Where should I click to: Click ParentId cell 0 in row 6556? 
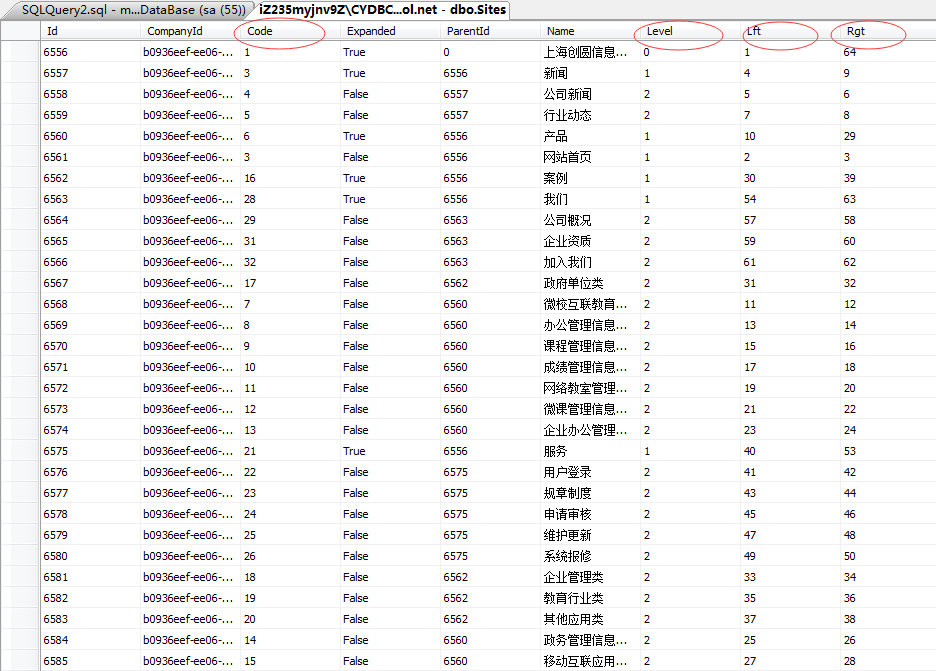(490, 52)
